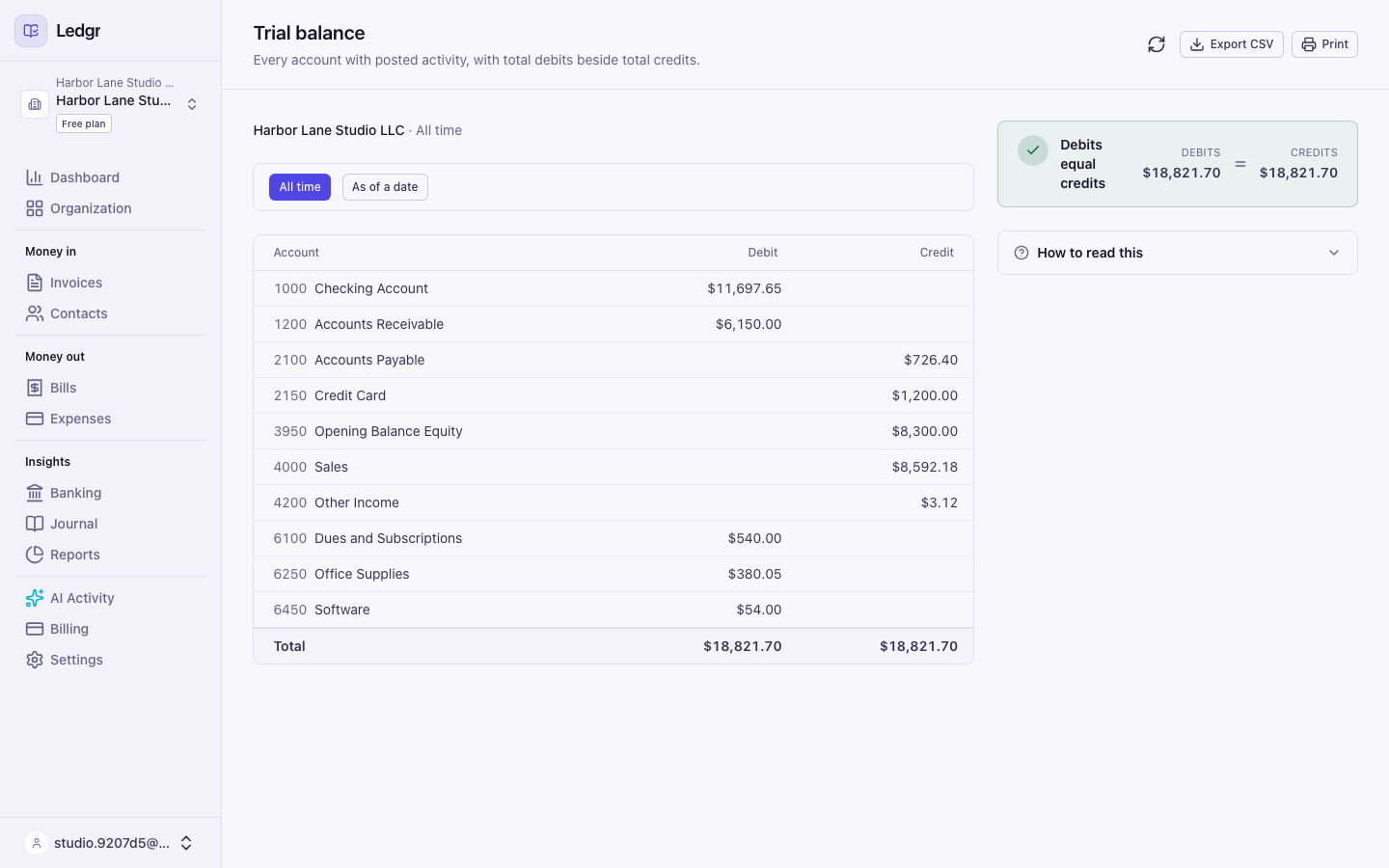This screenshot has width=1389, height=868.
Task: Click the Banking building icon
Action: 35,493
